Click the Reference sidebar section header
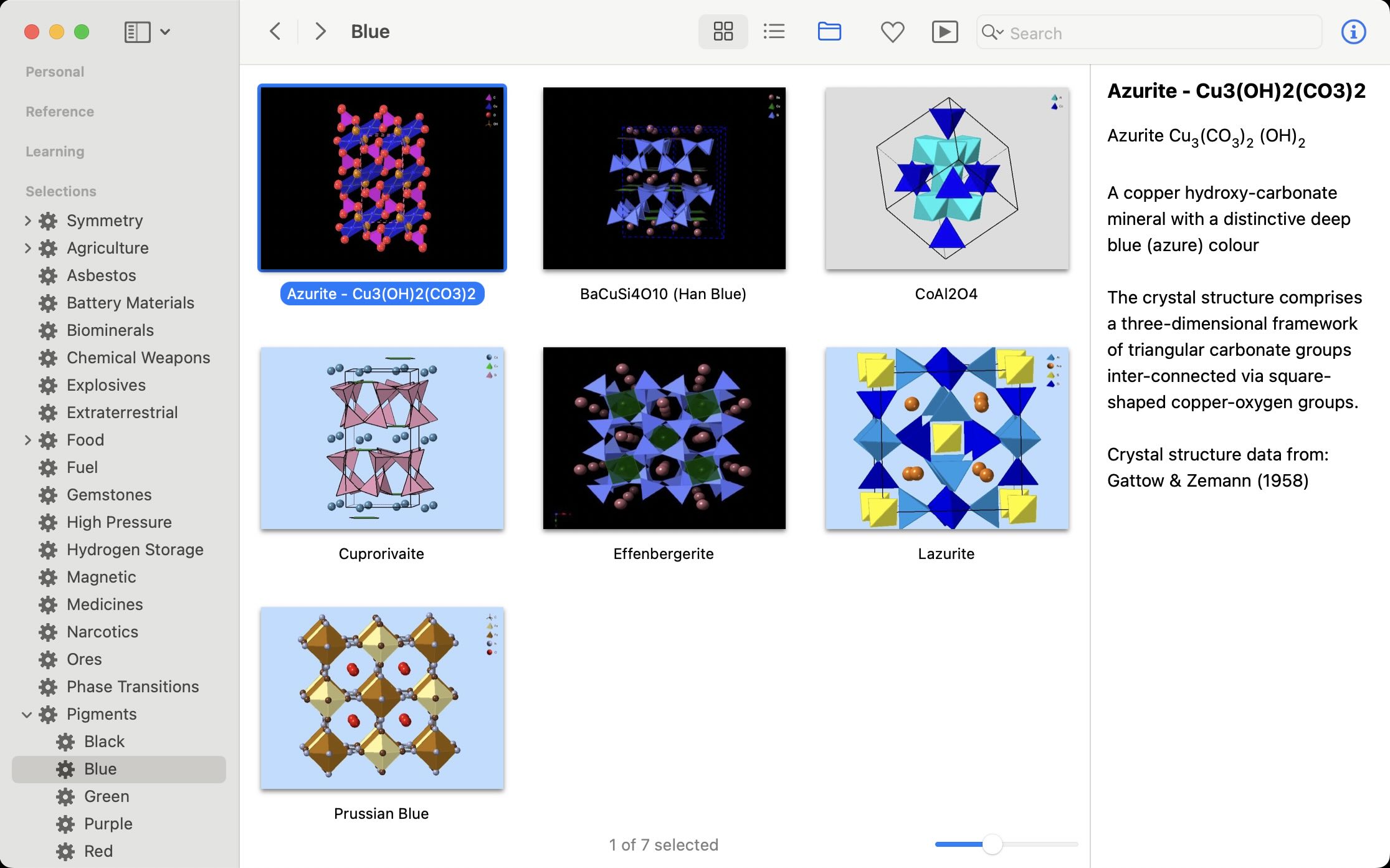This screenshot has width=1390, height=868. coord(60,112)
